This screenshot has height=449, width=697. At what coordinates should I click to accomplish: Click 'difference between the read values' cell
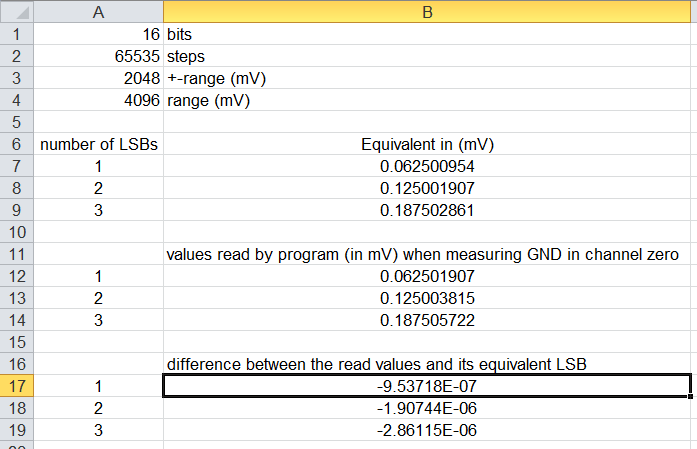[427, 364]
